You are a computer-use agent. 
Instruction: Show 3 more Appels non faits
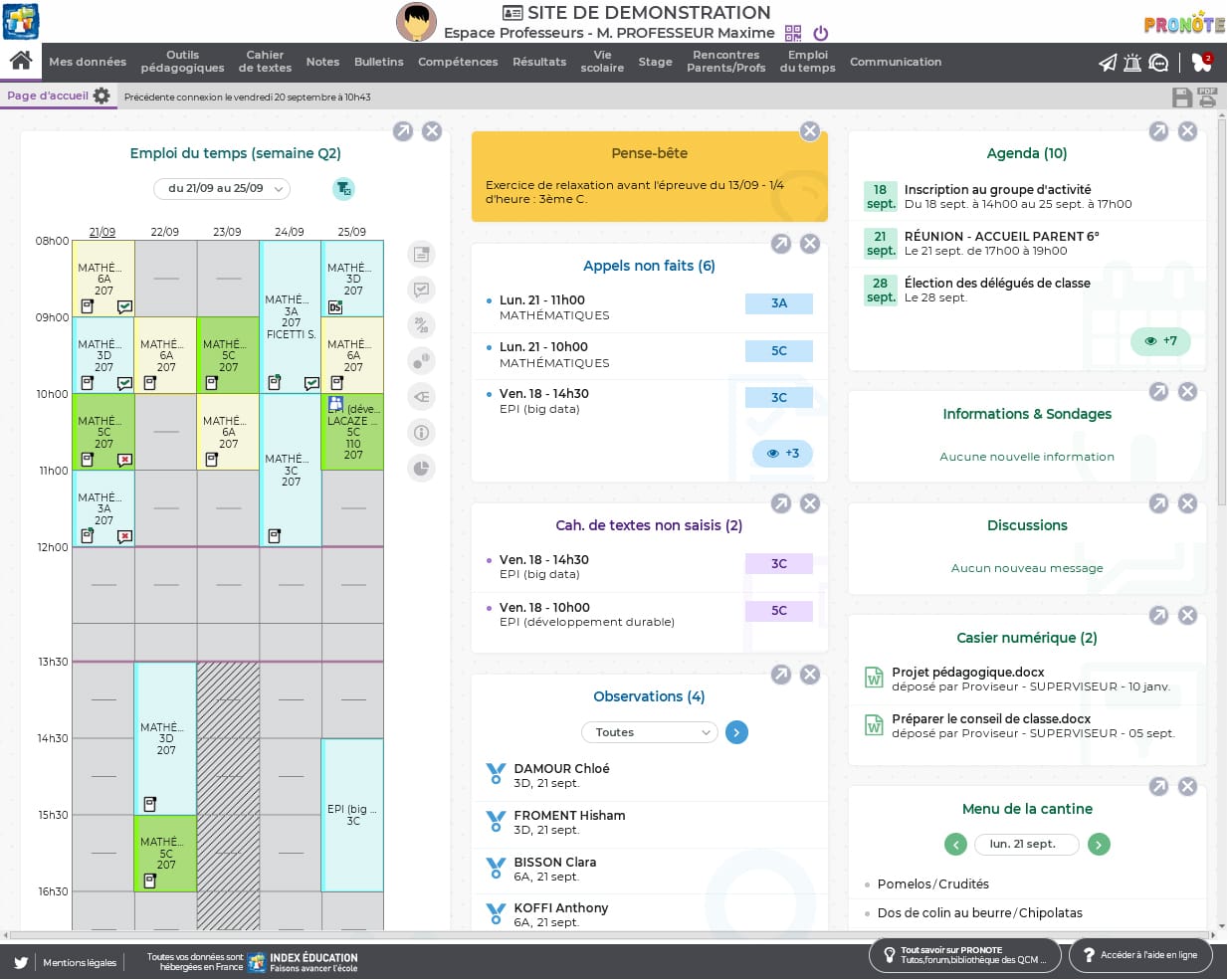pyautogui.click(x=782, y=454)
